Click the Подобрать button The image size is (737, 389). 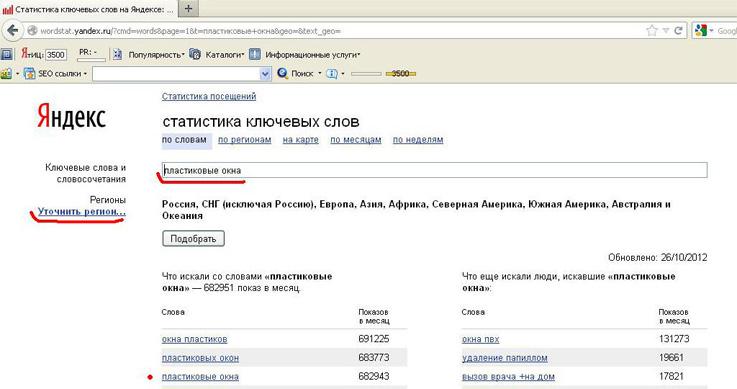pos(193,239)
